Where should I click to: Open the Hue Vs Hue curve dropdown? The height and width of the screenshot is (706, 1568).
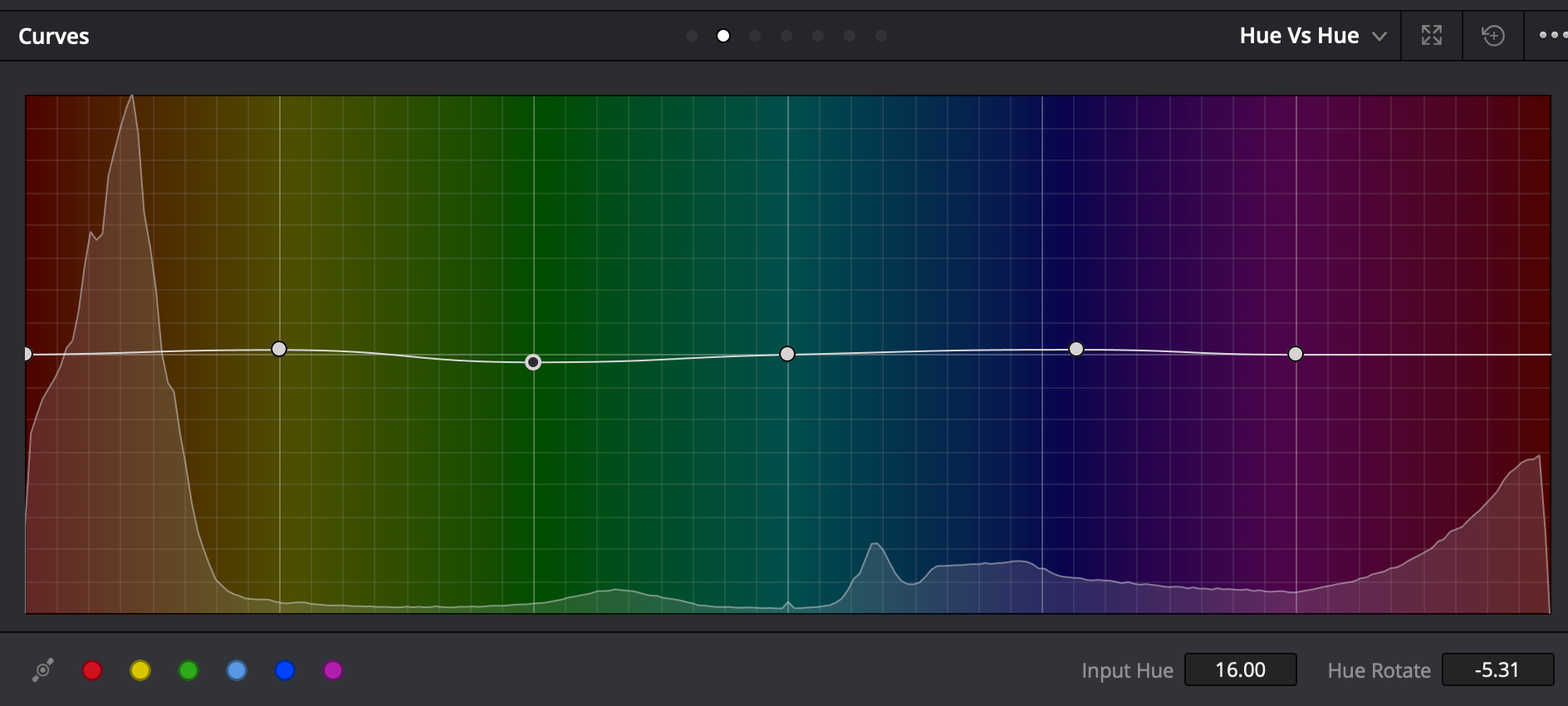(1312, 36)
